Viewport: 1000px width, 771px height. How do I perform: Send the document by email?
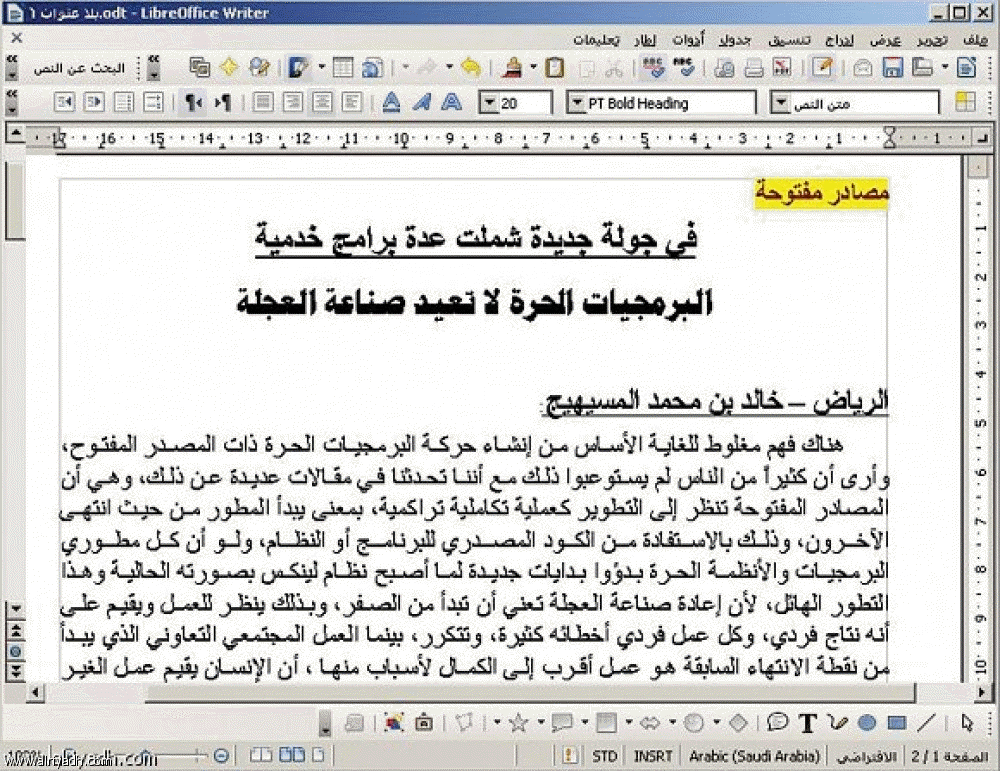863,68
